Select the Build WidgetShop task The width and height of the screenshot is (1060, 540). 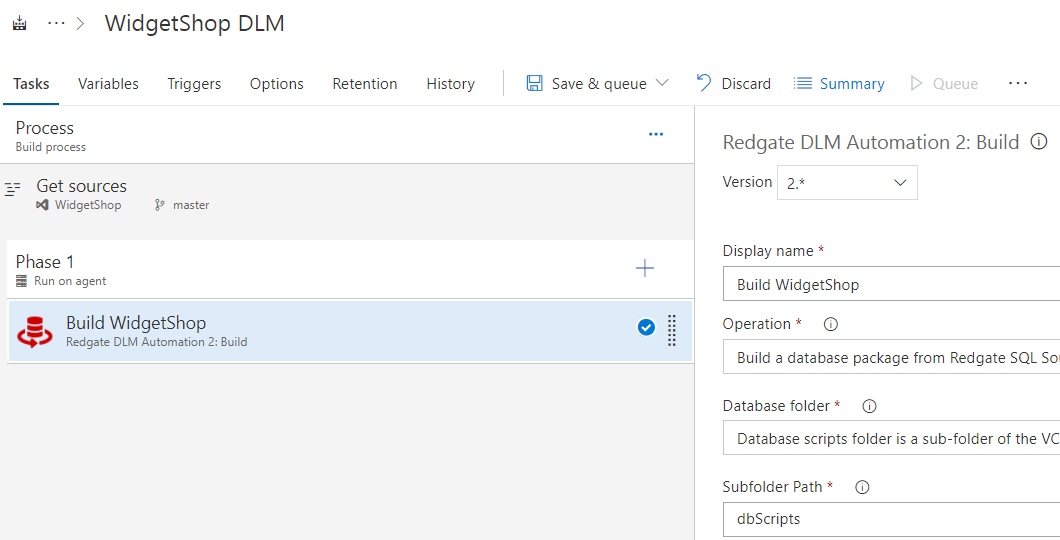[350, 331]
